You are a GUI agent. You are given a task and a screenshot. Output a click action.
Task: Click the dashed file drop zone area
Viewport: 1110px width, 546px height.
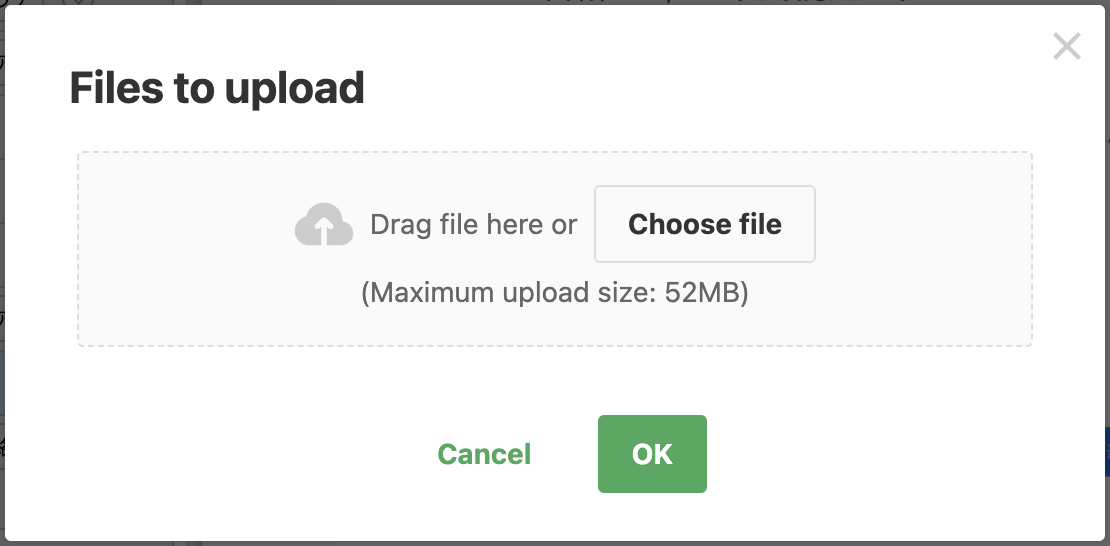[x=555, y=249]
